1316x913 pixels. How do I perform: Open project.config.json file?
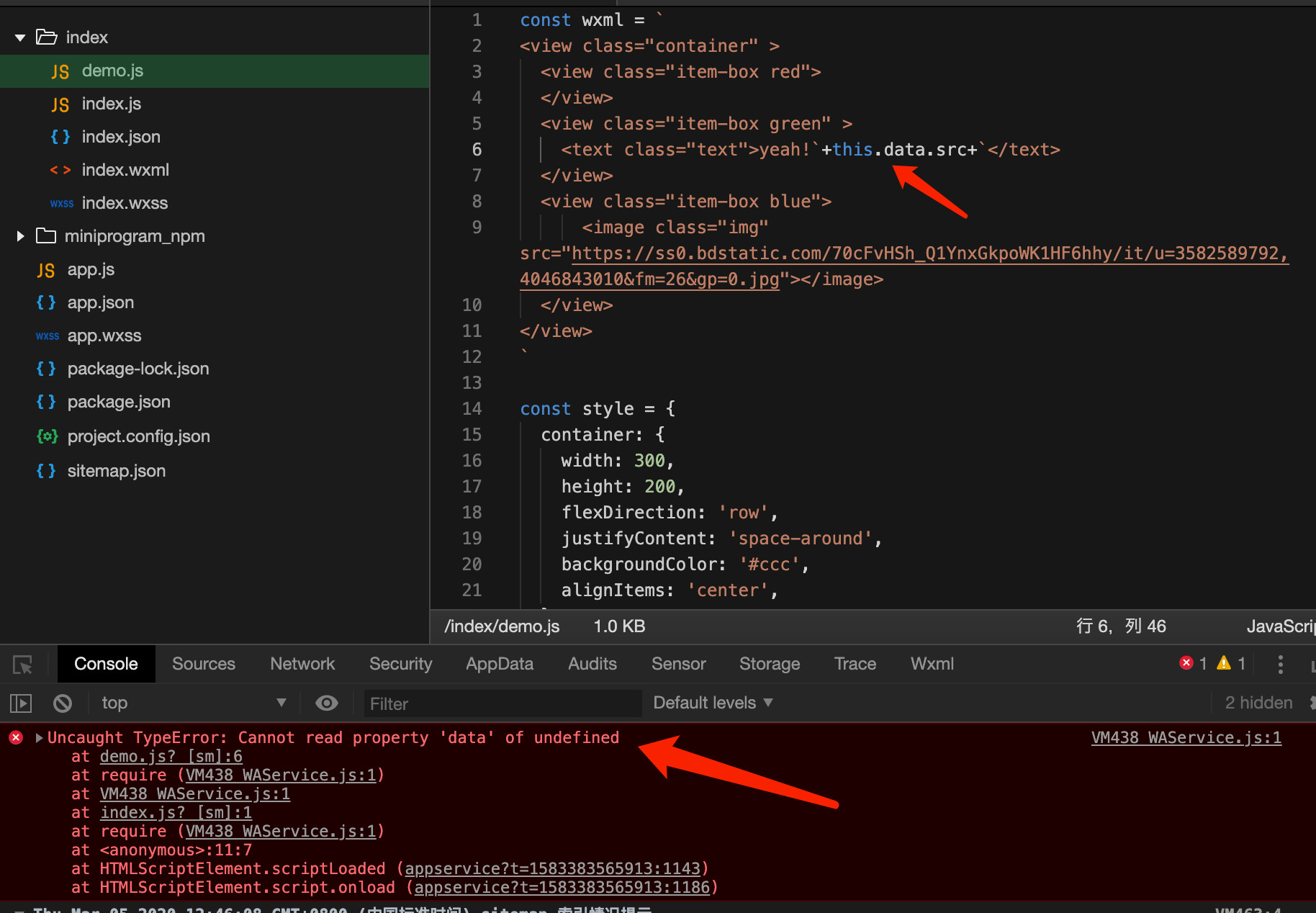coord(139,436)
